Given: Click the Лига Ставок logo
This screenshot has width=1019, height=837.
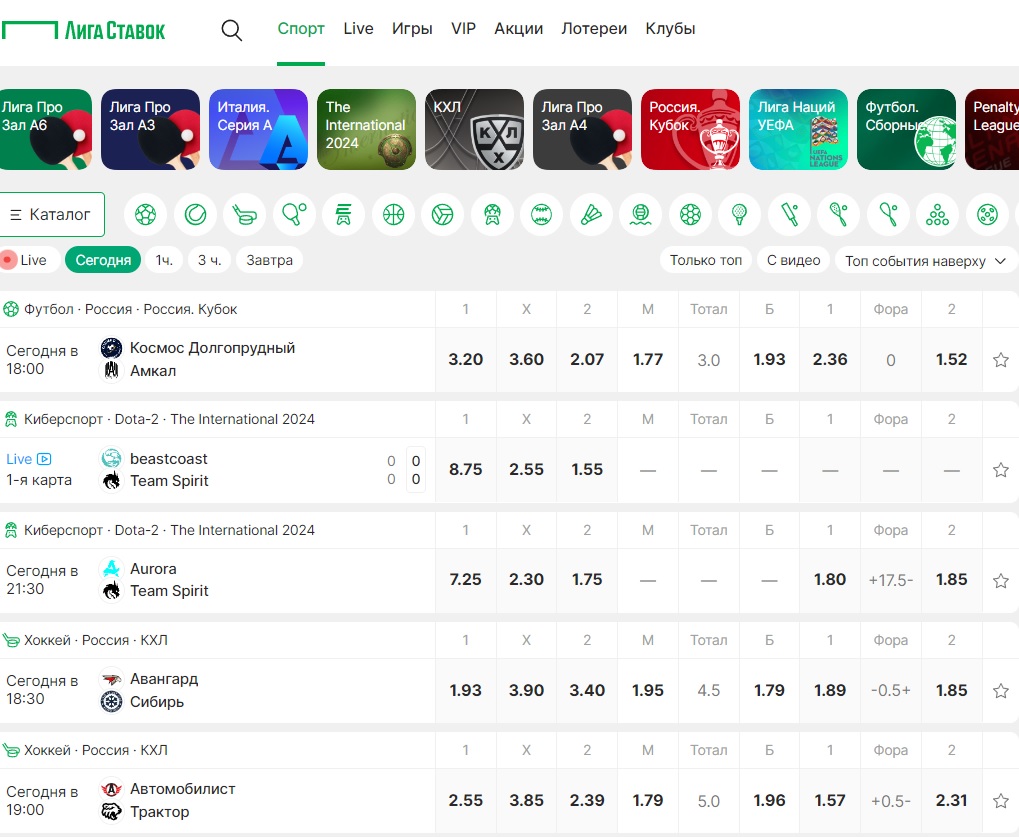Looking at the screenshot, I should pyautogui.click(x=83, y=30).
